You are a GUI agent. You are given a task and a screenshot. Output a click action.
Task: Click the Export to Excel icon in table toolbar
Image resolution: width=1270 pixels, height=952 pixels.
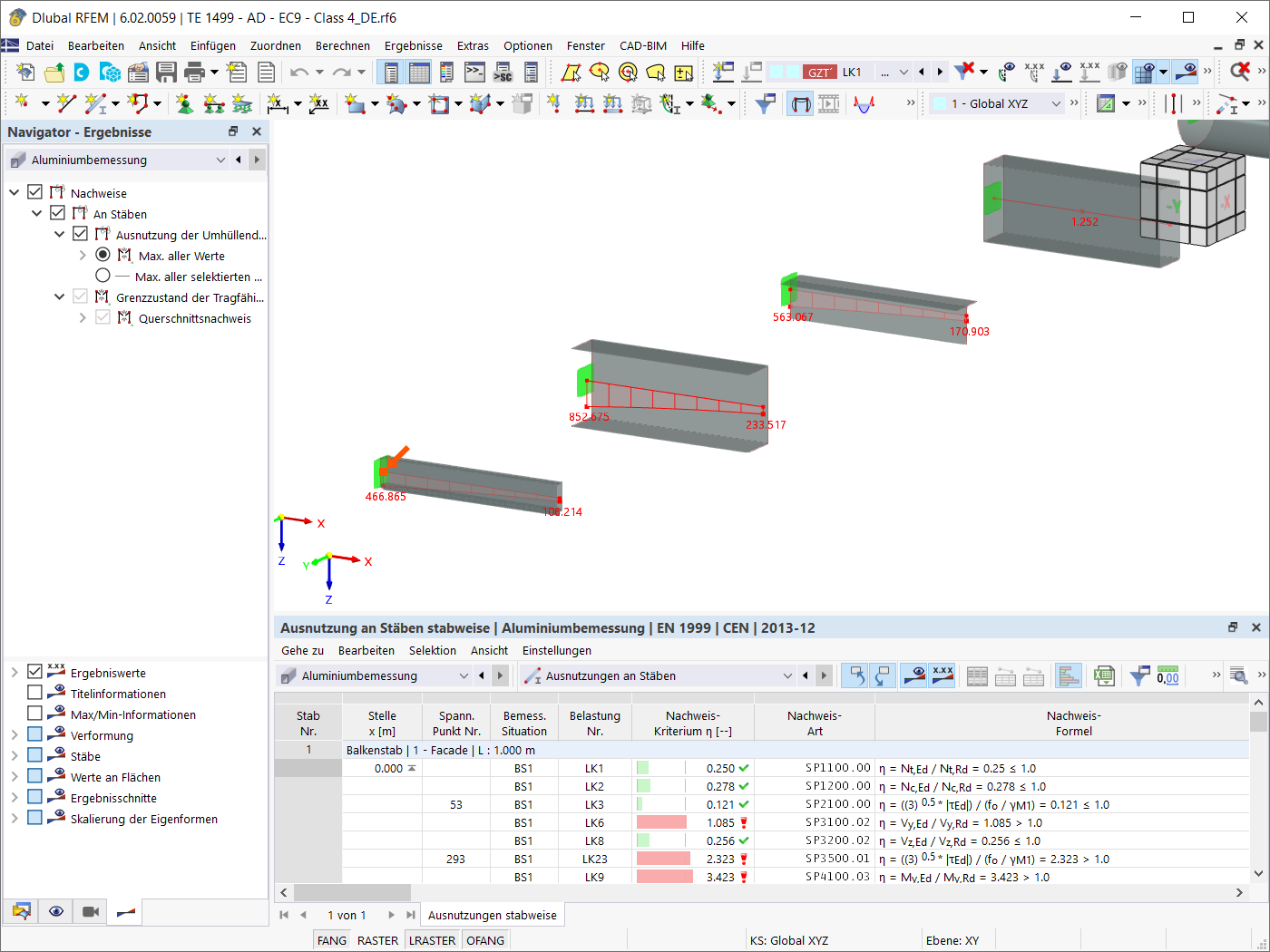pyautogui.click(x=1103, y=675)
